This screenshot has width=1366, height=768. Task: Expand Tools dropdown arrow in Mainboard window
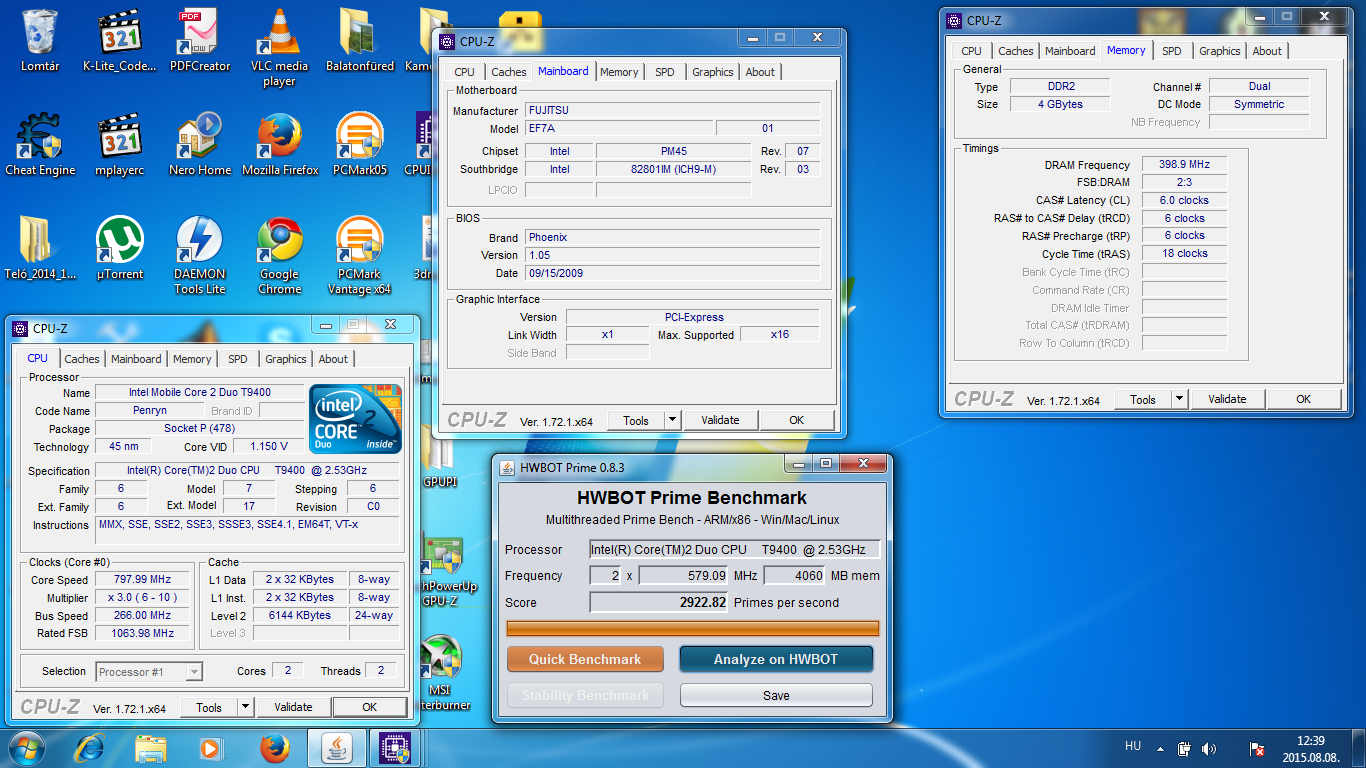point(673,420)
